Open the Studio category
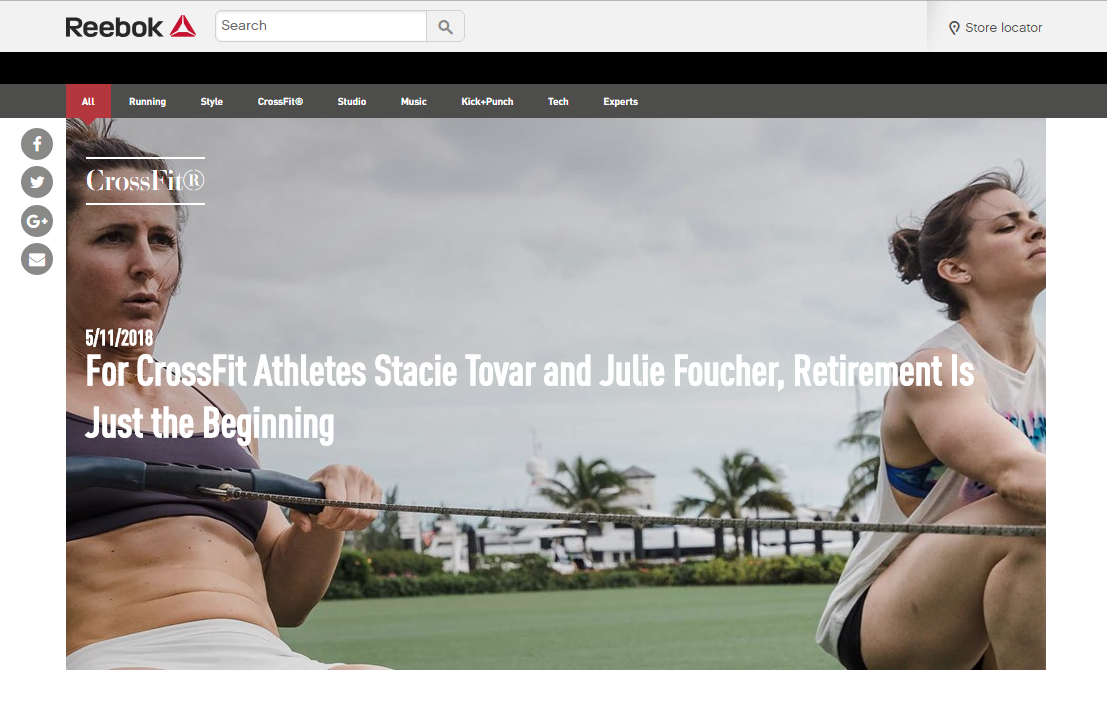This screenshot has width=1107, height=701. coord(352,102)
